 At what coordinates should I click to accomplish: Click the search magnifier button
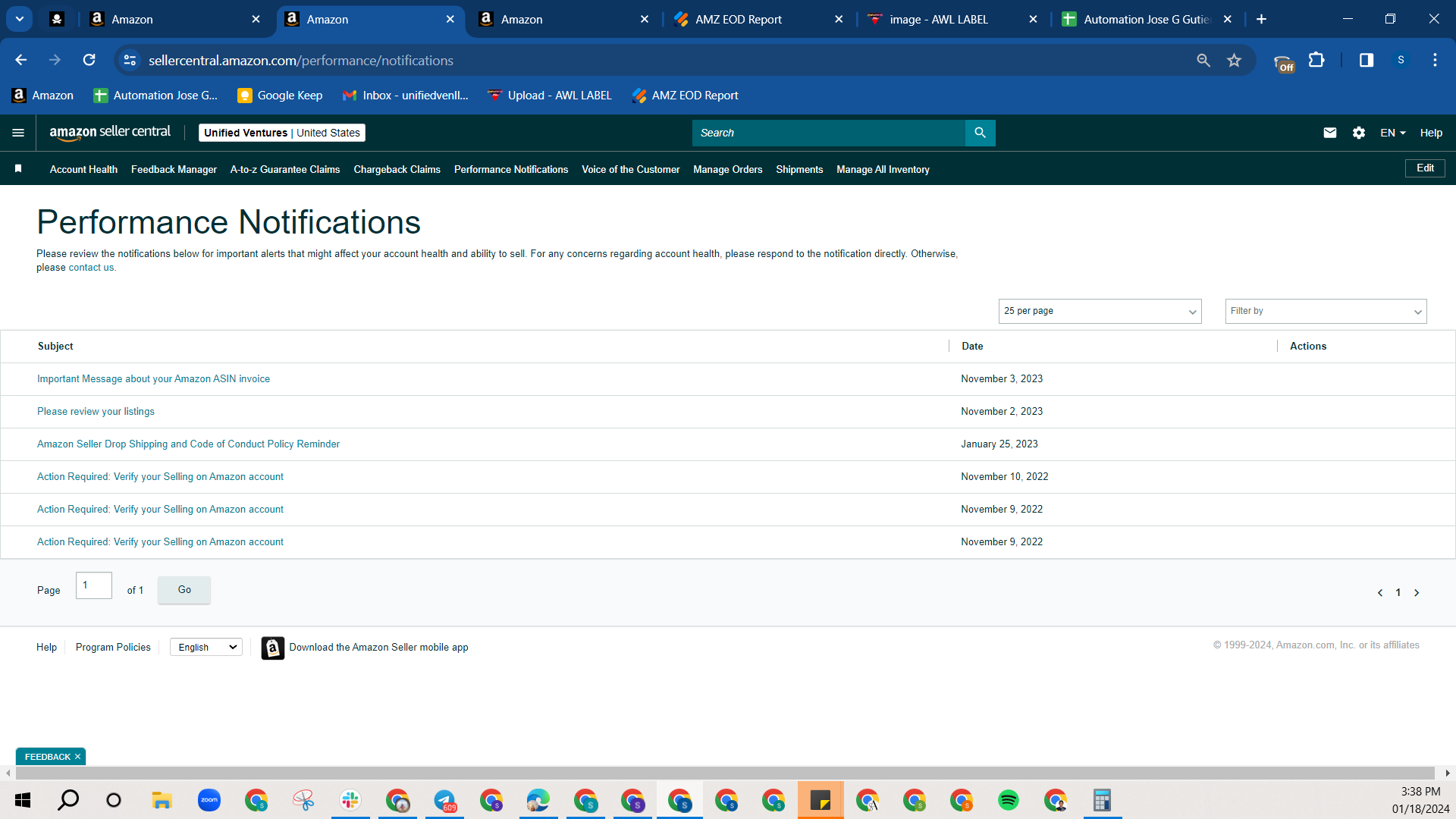(980, 133)
